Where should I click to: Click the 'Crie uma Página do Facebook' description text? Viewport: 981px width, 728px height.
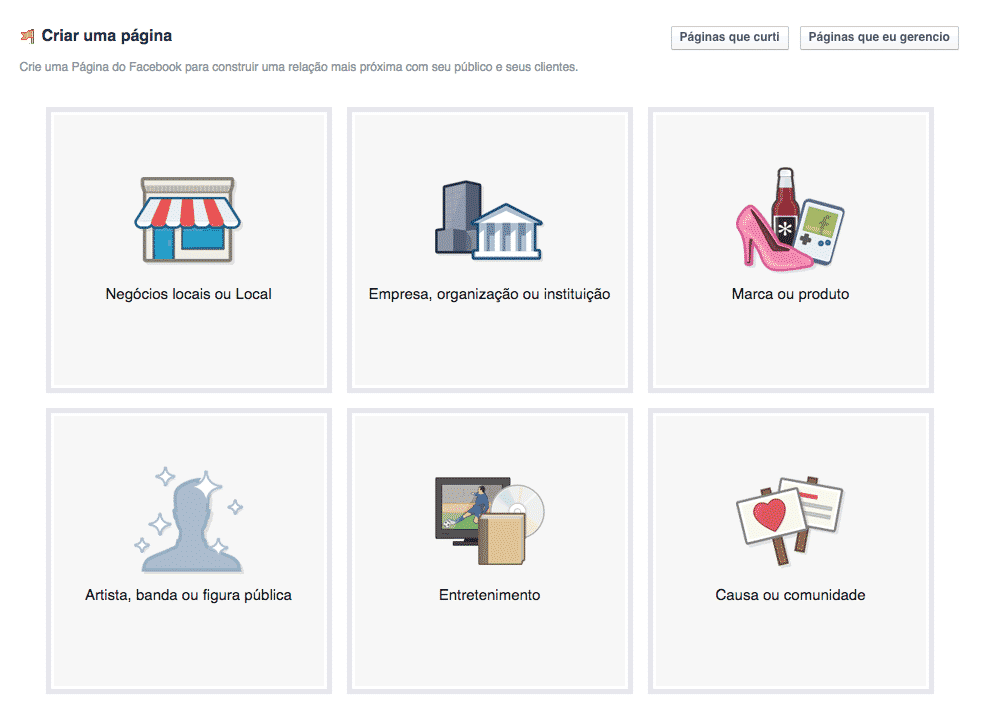click(x=298, y=68)
